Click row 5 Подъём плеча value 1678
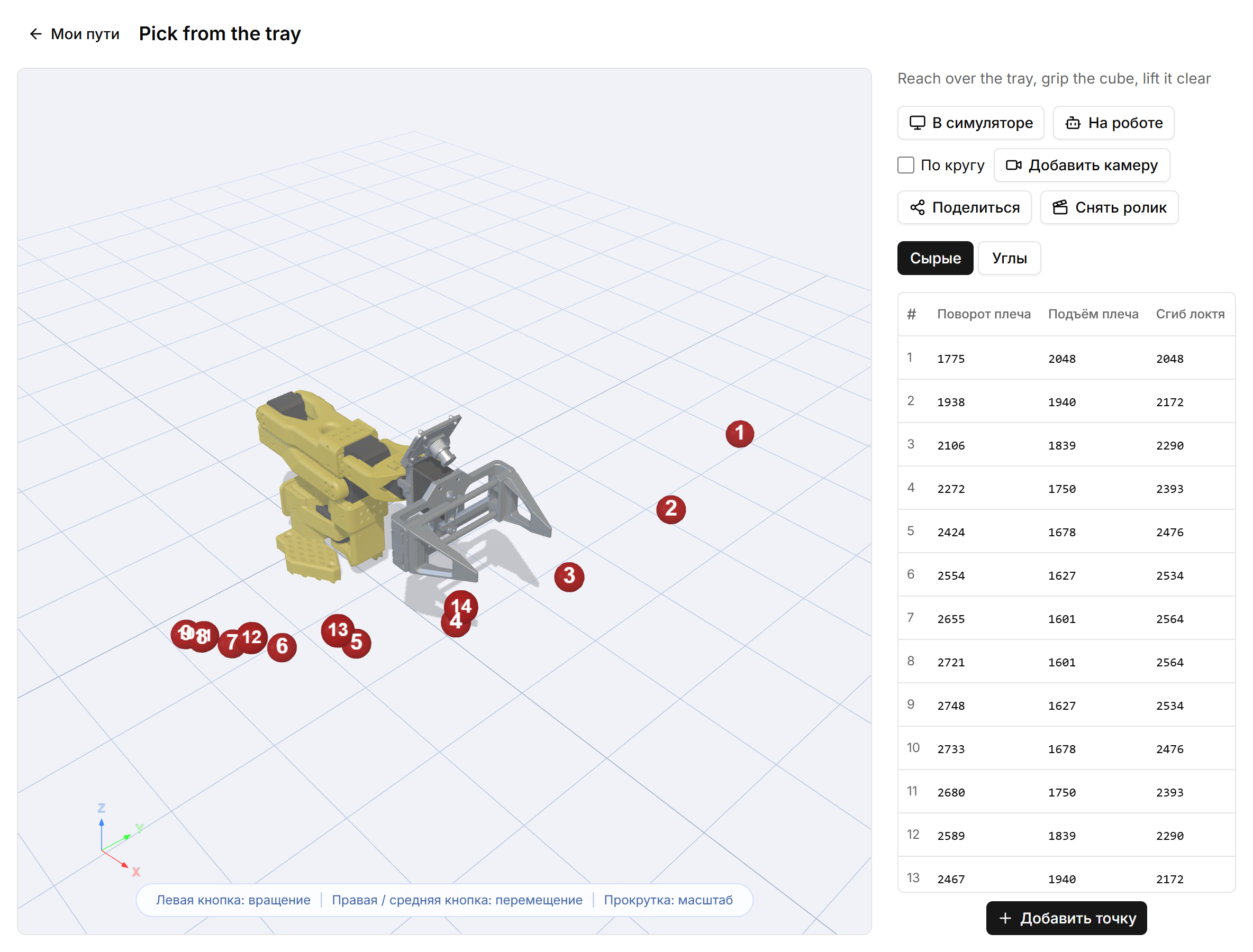The width and height of the screenshot is (1253, 952). (x=1061, y=532)
